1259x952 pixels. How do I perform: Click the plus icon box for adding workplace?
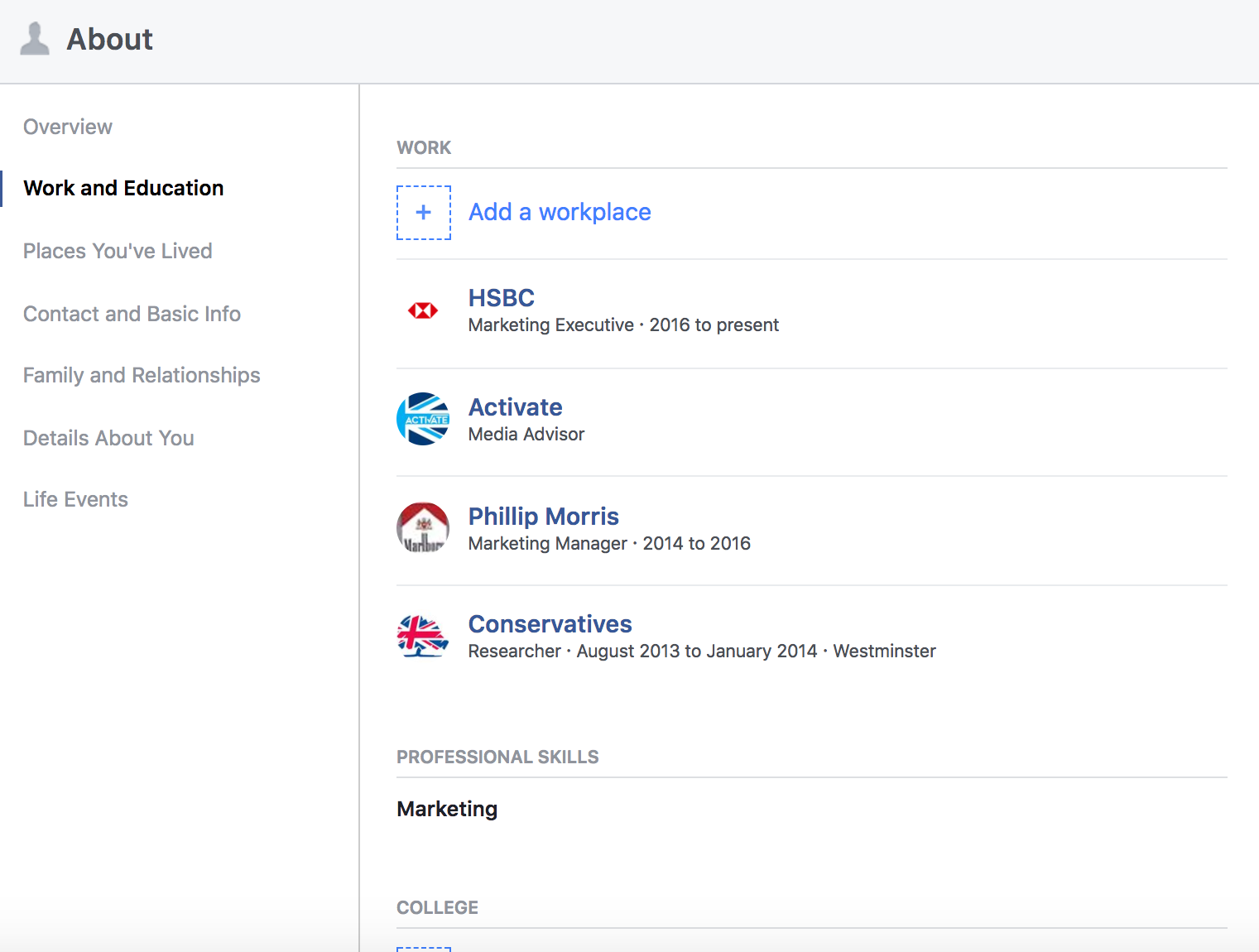424,213
